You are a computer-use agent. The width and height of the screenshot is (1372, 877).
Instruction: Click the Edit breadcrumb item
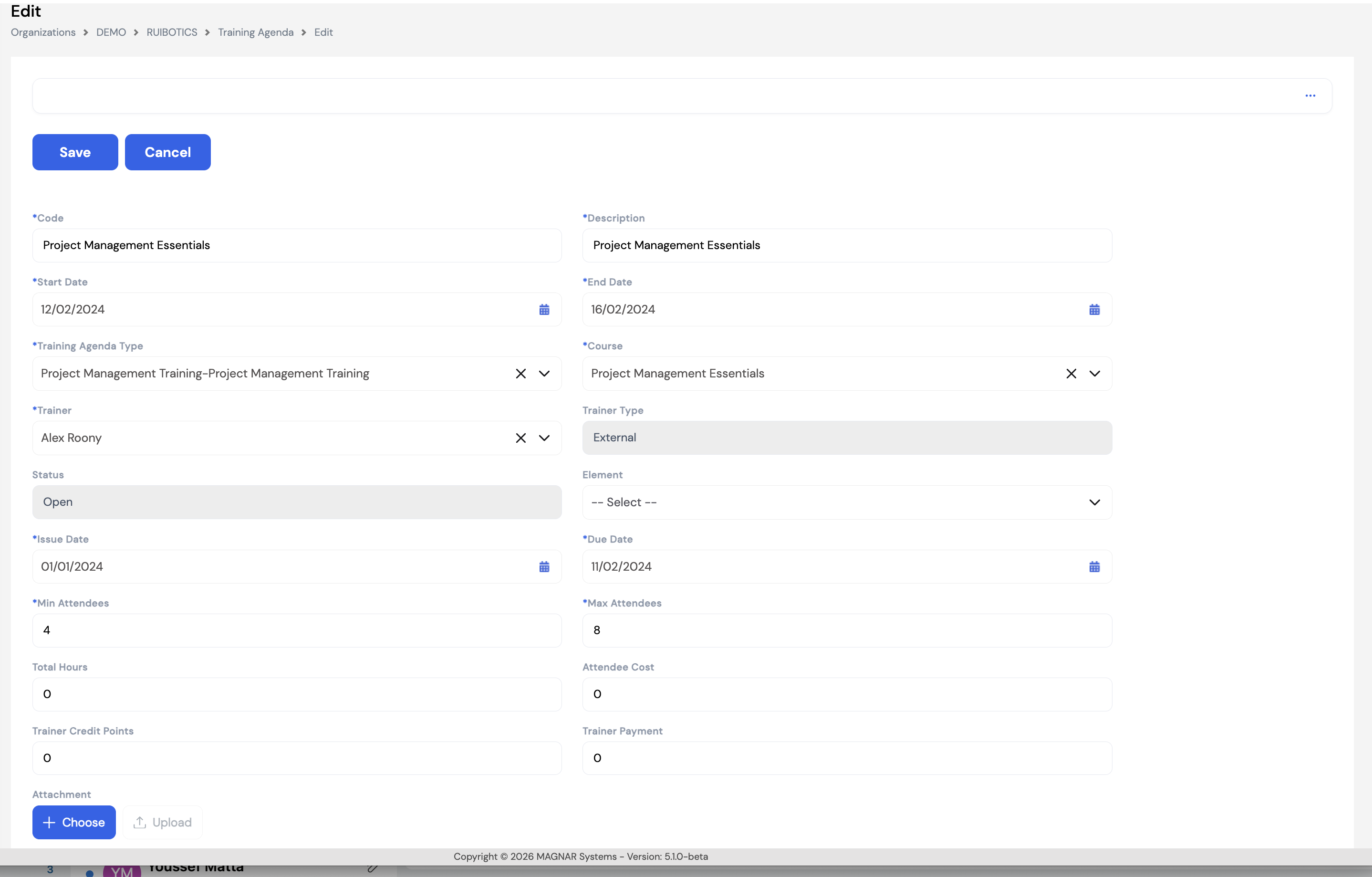pyautogui.click(x=323, y=32)
